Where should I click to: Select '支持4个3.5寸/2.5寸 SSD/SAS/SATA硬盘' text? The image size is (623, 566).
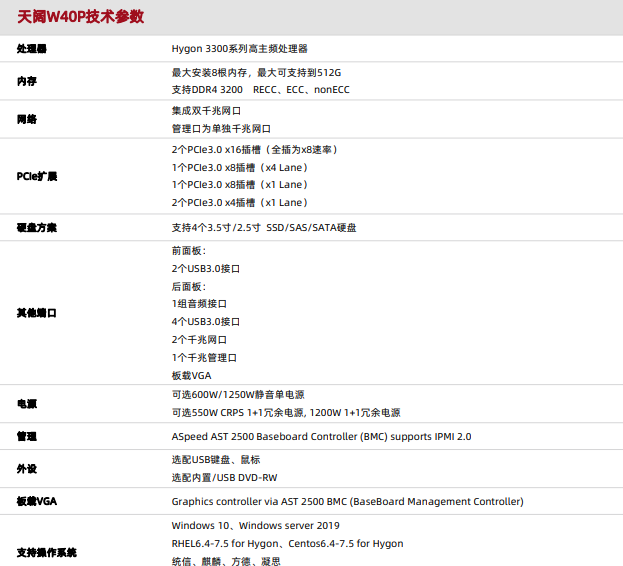coord(264,228)
